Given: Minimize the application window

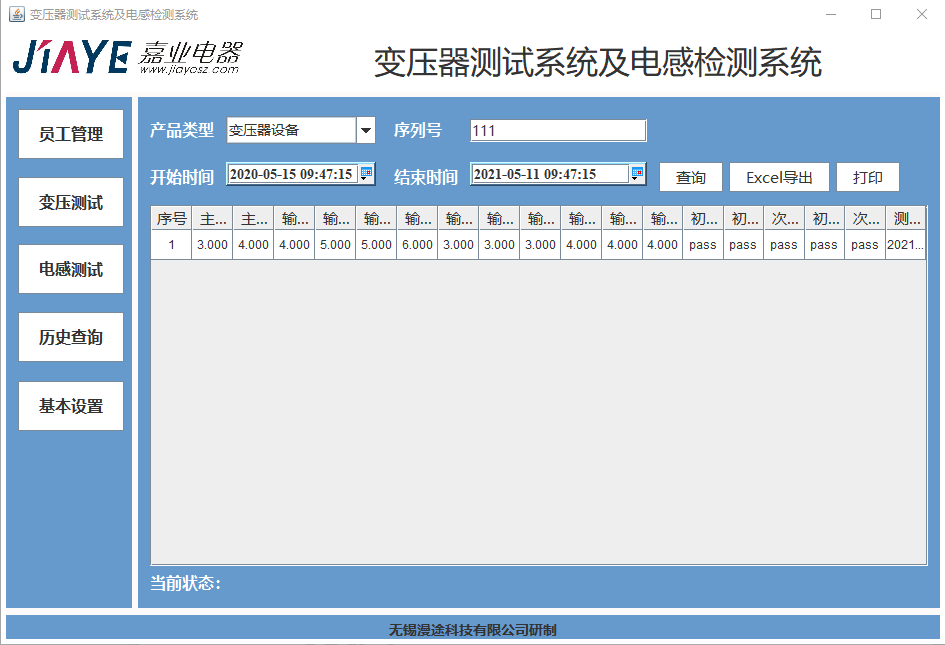Looking at the screenshot, I should [830, 14].
